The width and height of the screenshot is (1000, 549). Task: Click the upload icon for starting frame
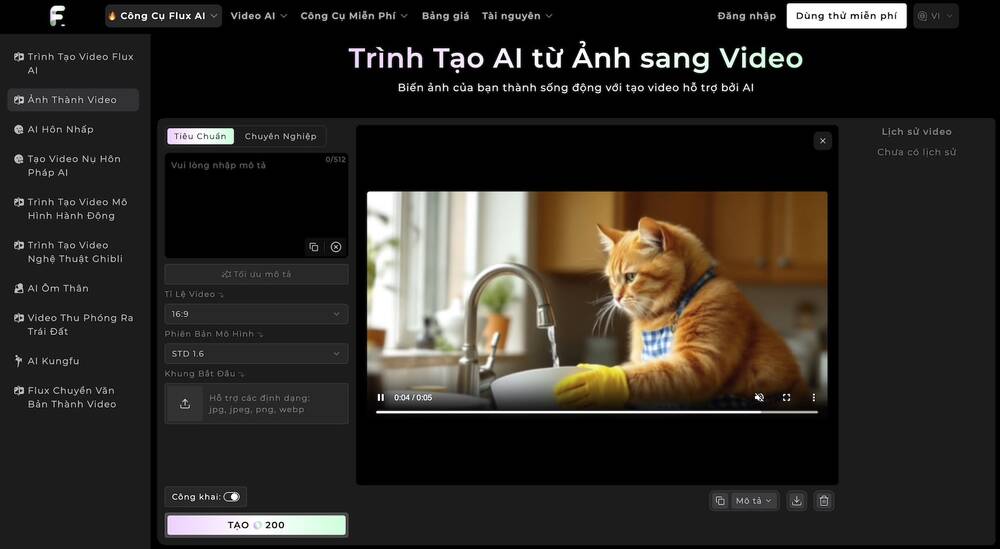[185, 404]
